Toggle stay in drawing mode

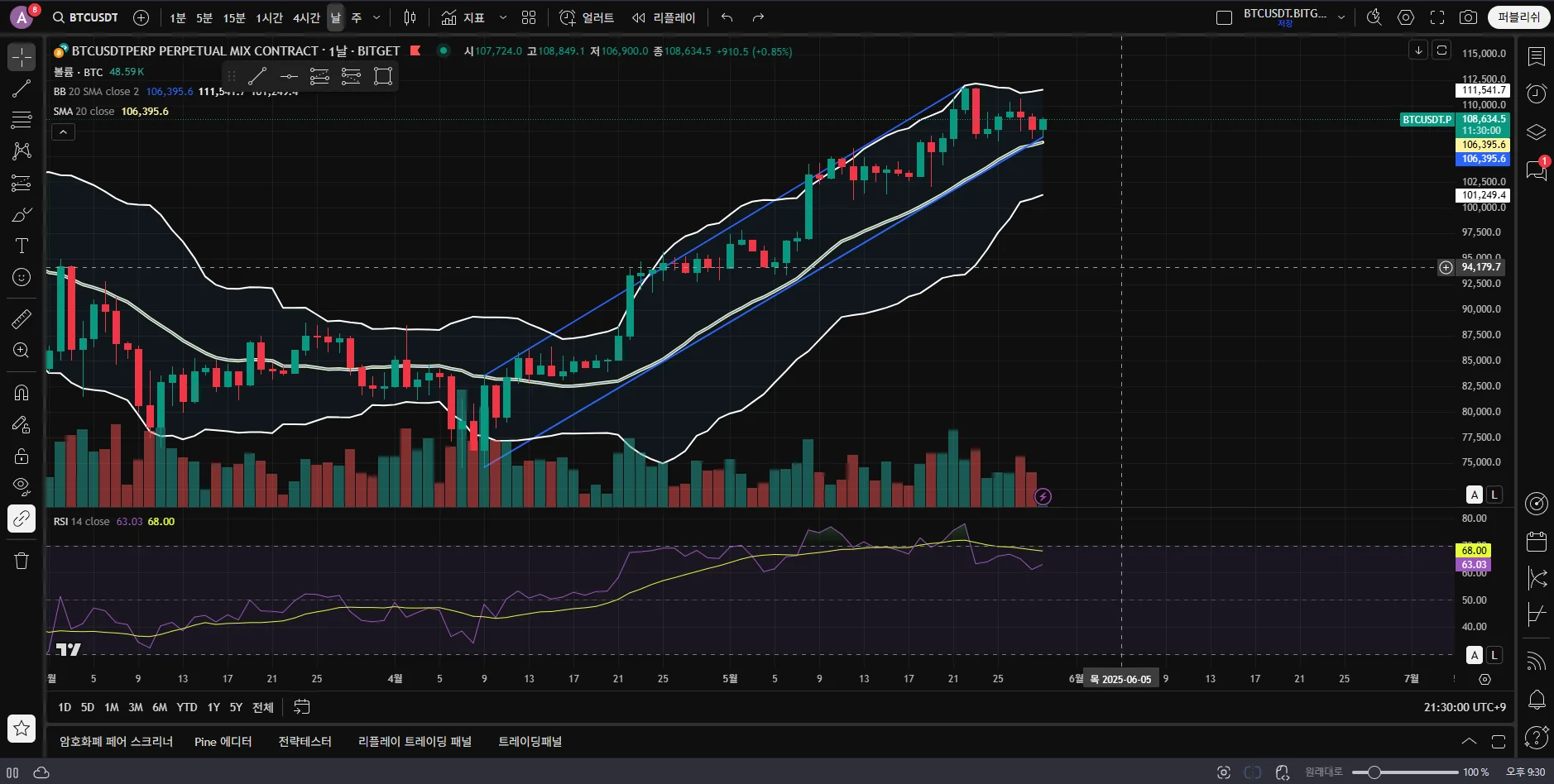click(22, 425)
